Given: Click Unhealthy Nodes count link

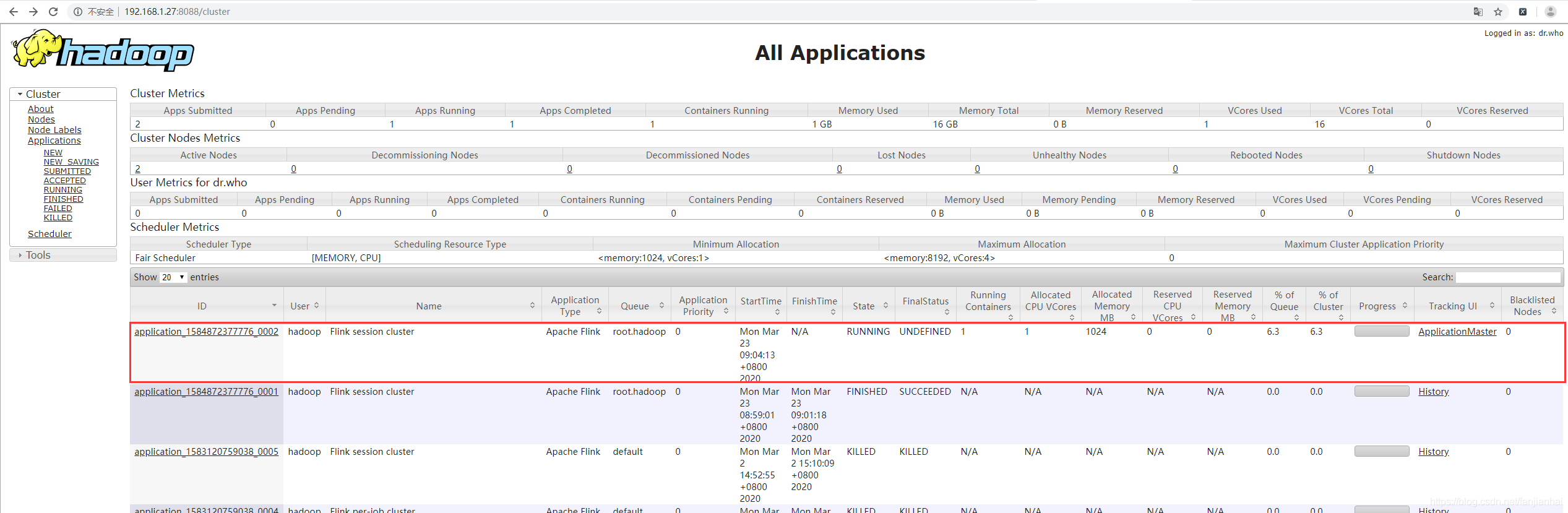Looking at the screenshot, I should (x=978, y=169).
